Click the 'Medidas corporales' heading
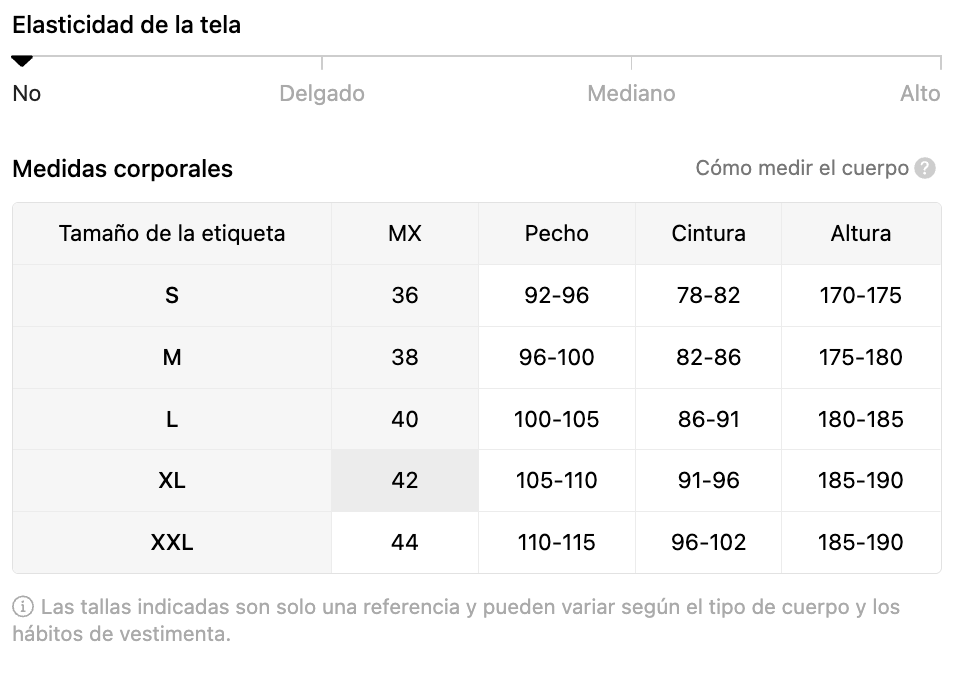This screenshot has width=970, height=692. coord(122,169)
